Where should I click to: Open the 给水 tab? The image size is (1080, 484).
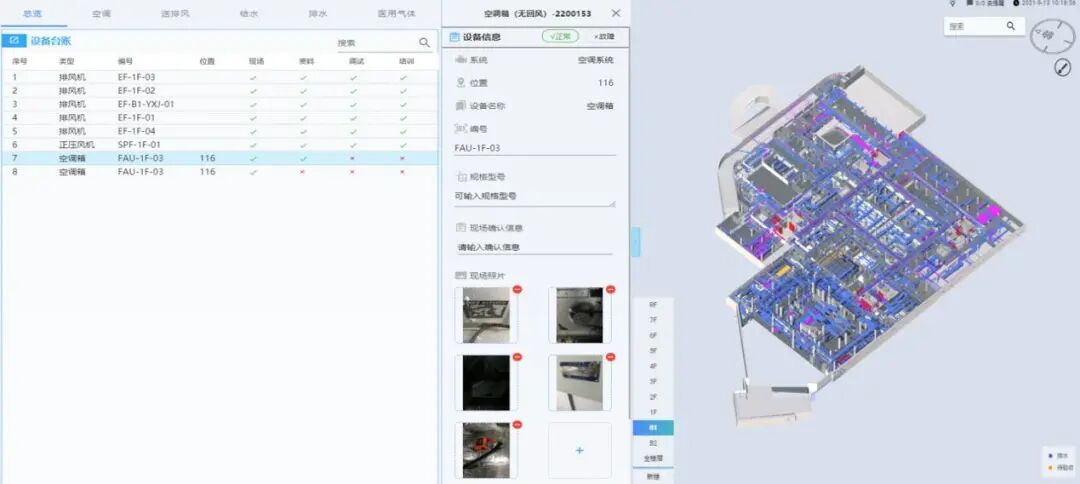pos(249,13)
